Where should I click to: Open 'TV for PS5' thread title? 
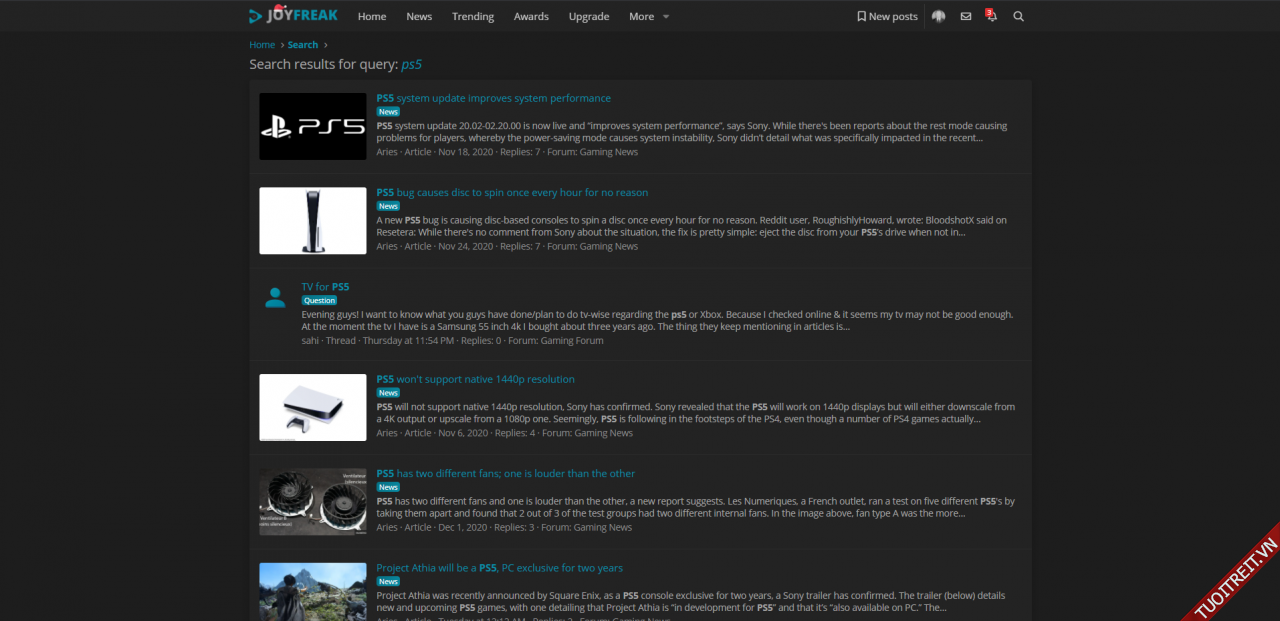coord(325,287)
